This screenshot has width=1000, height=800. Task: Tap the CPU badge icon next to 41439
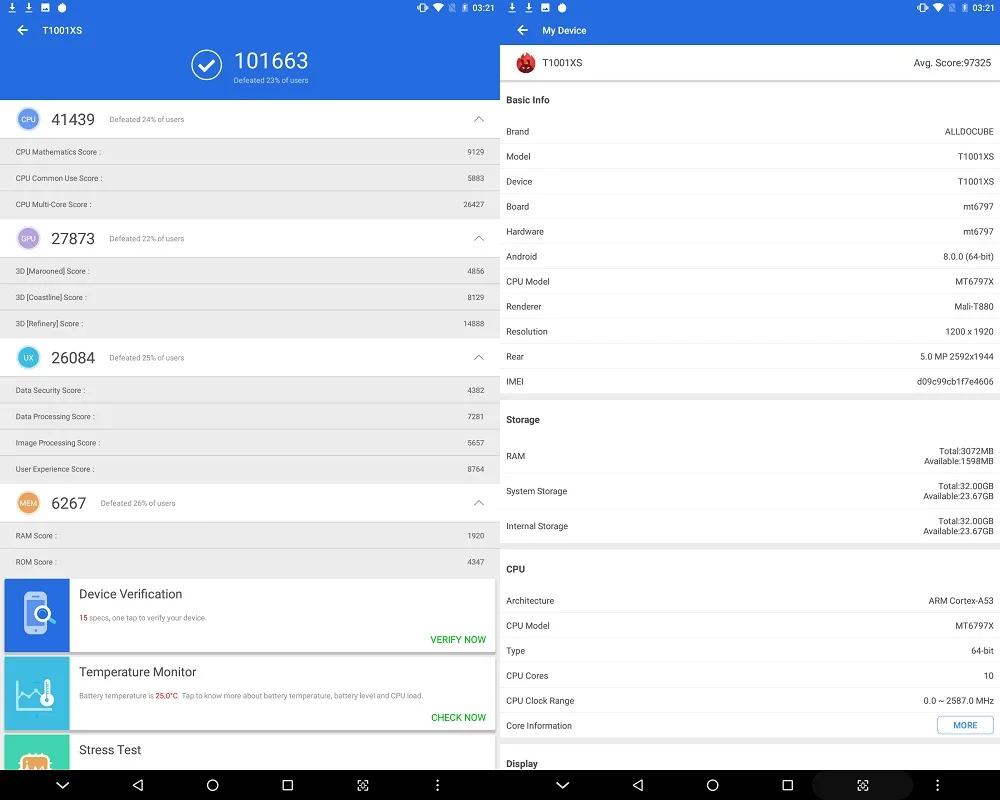28,119
